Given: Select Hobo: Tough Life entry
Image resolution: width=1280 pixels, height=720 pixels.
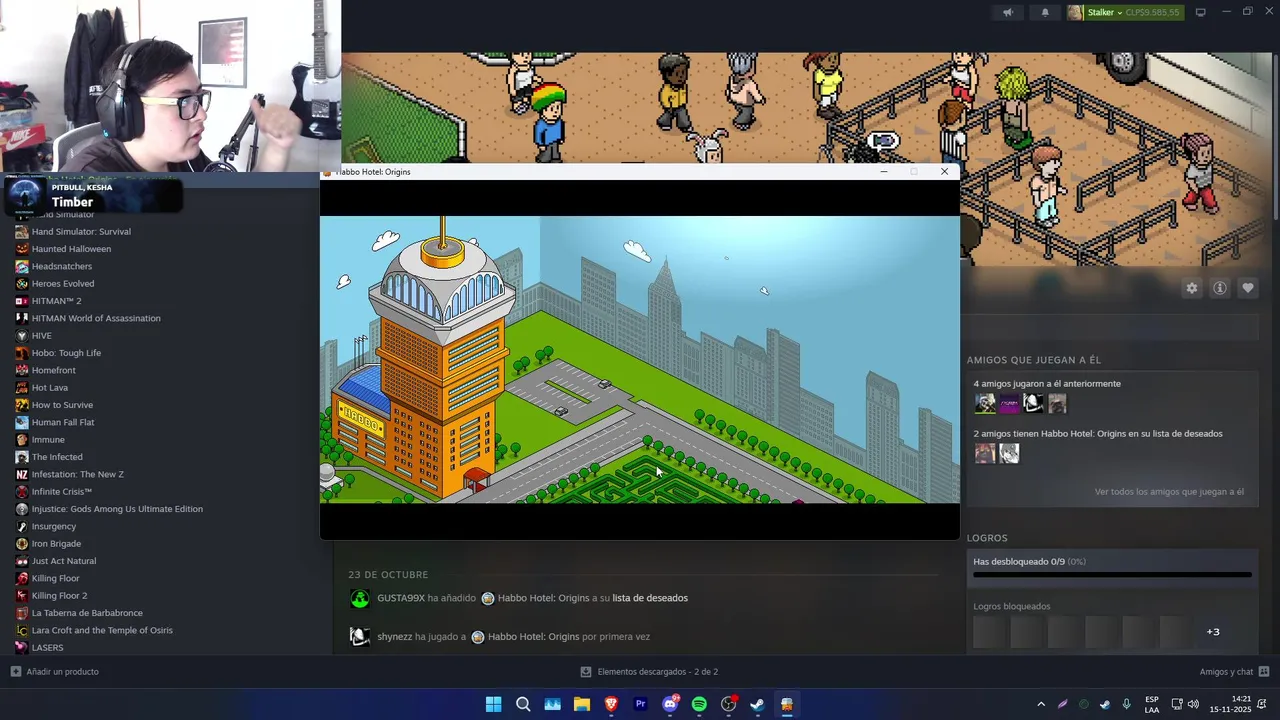Looking at the screenshot, I should pyautogui.click(x=66, y=353).
